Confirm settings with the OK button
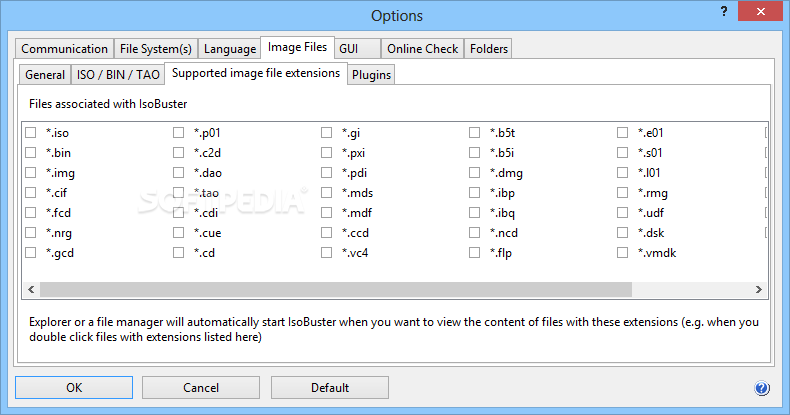The height and width of the screenshot is (415, 790). [74, 387]
